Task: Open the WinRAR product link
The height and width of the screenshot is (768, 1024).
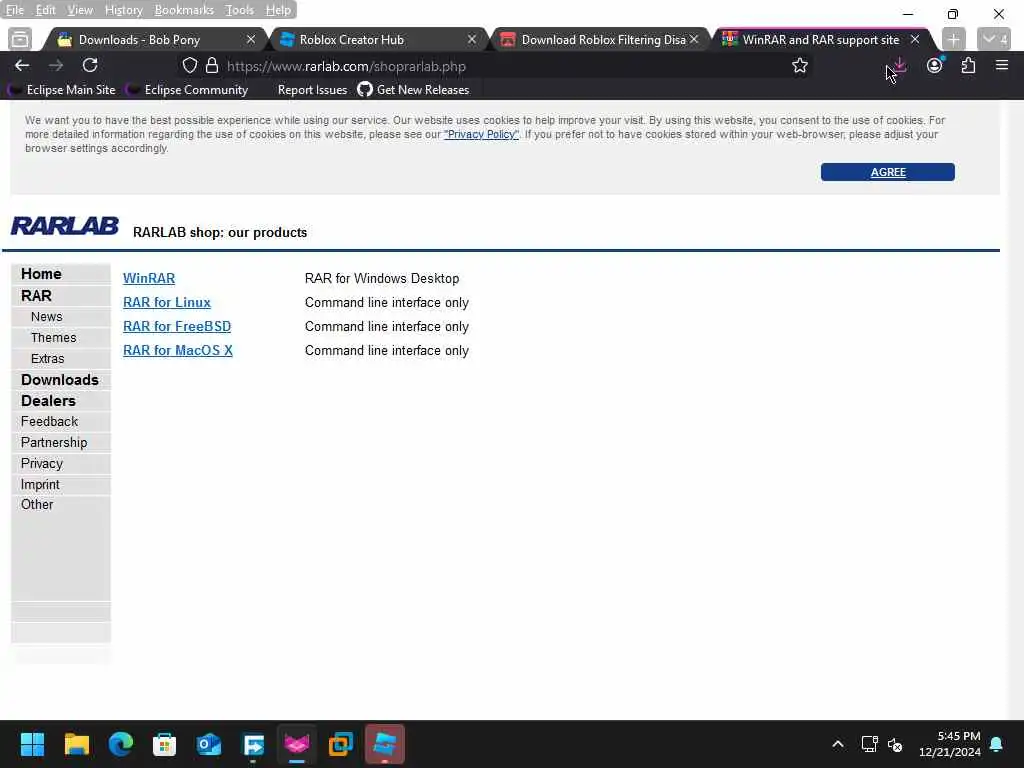Action: [x=149, y=278]
